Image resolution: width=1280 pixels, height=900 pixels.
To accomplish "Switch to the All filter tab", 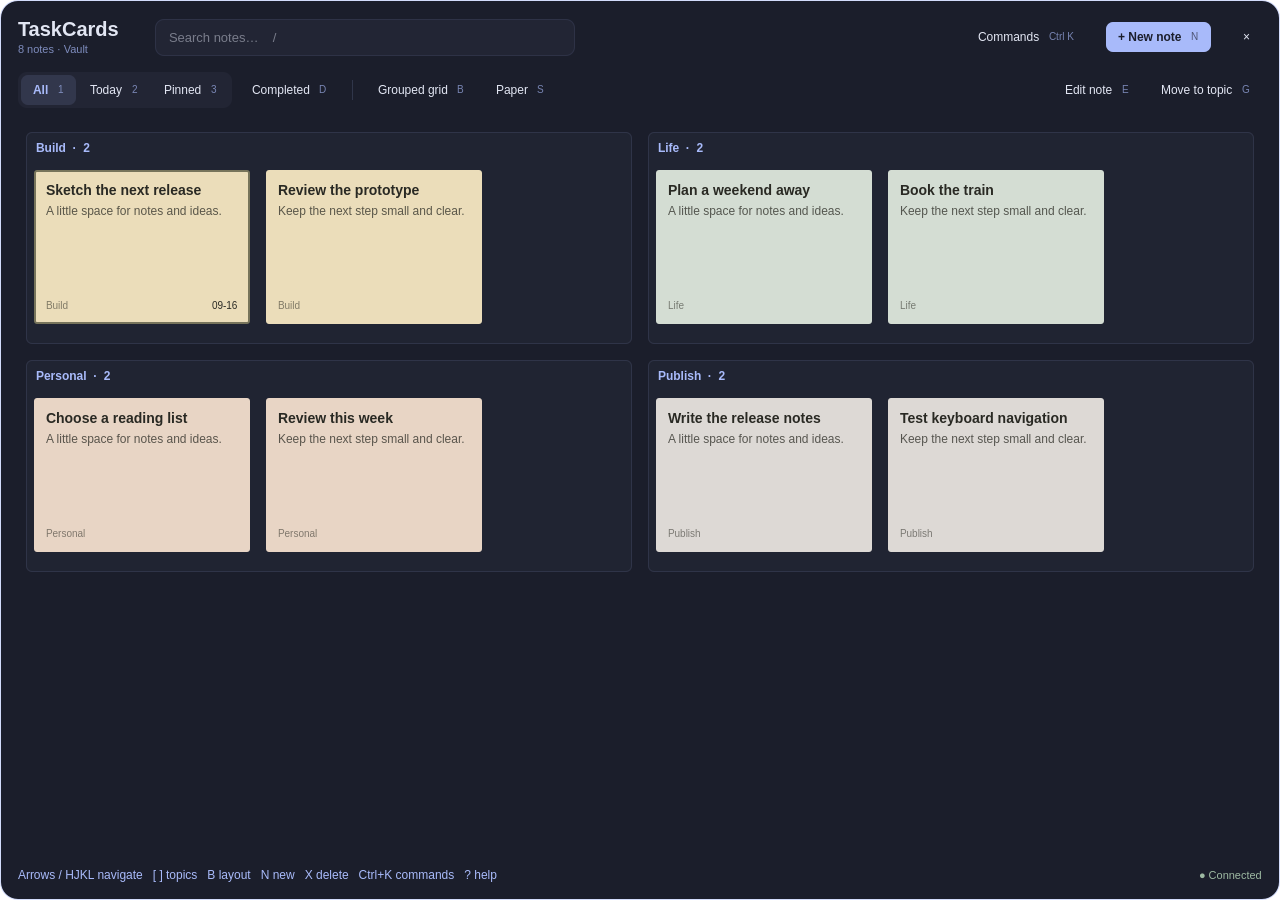I will [x=48, y=90].
